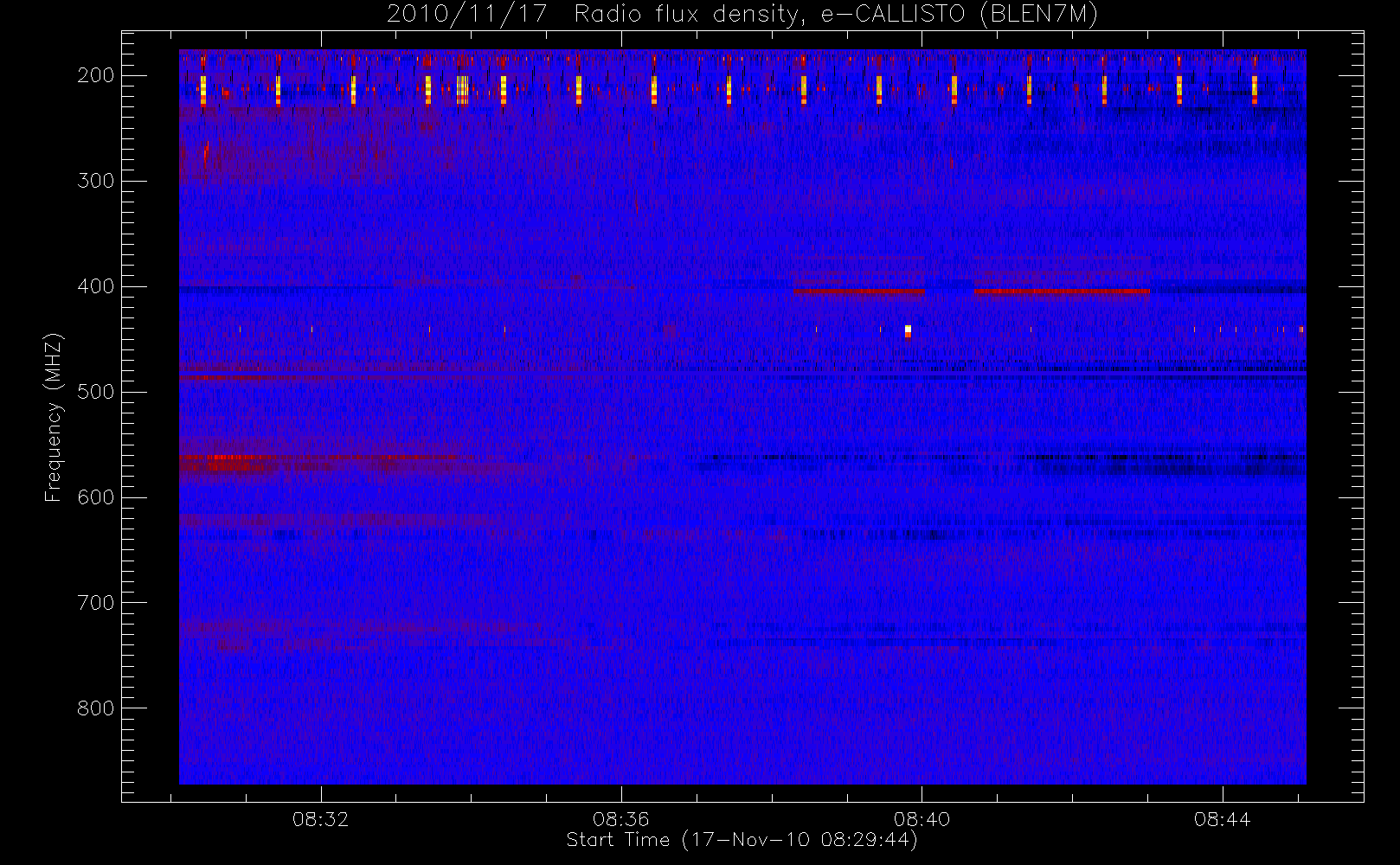Click the 'Start Time (17-Nov-10 08:29:44)' label
1400x865 pixels.
(742, 840)
